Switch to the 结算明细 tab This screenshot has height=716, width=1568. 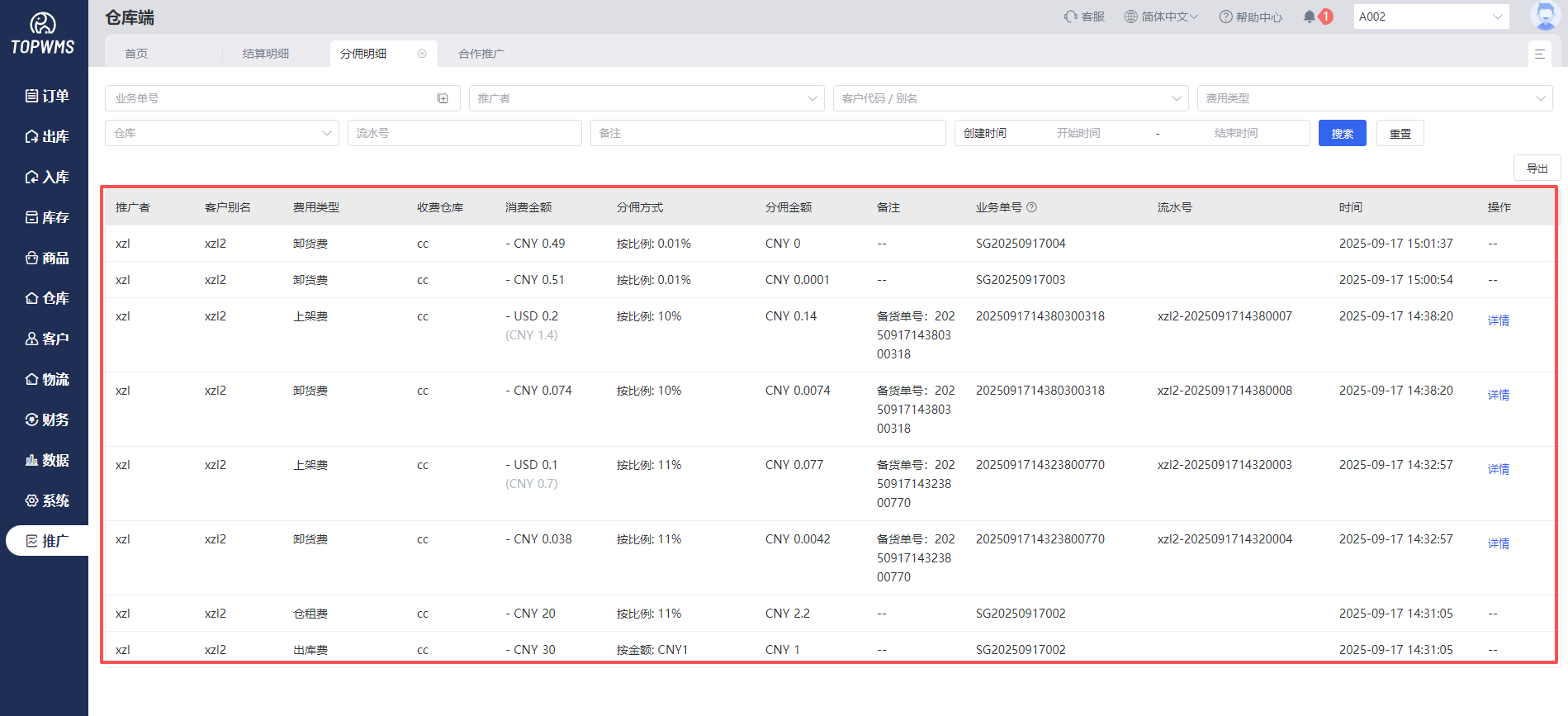click(x=266, y=54)
